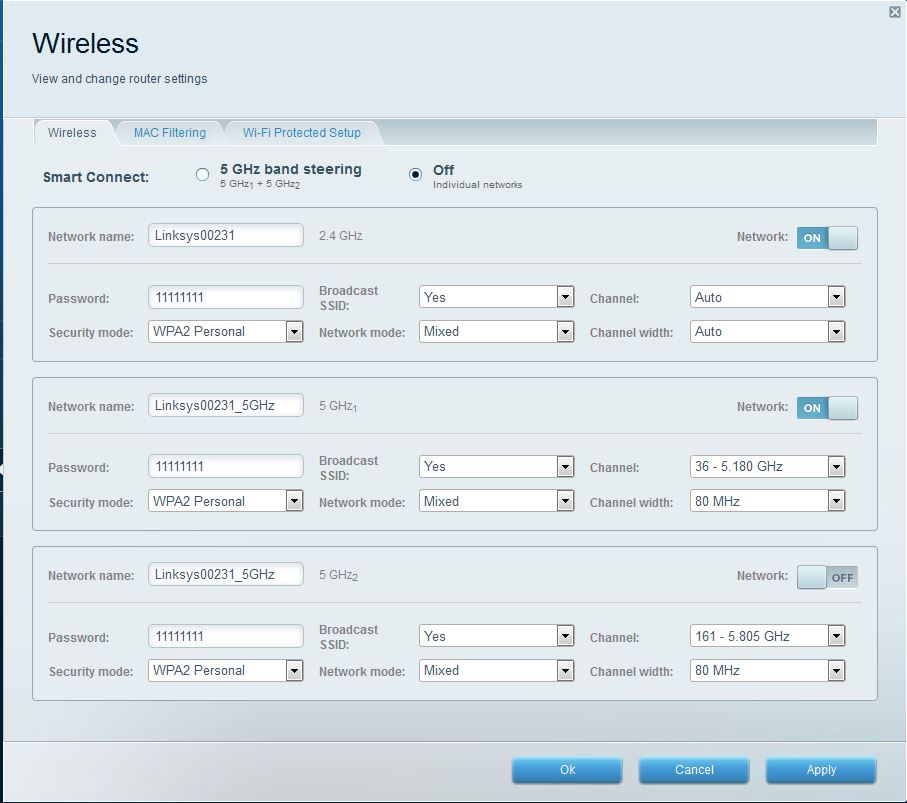Open 5 GHz1 Security mode dropdown
The height and width of the screenshot is (803, 907).
226,501
